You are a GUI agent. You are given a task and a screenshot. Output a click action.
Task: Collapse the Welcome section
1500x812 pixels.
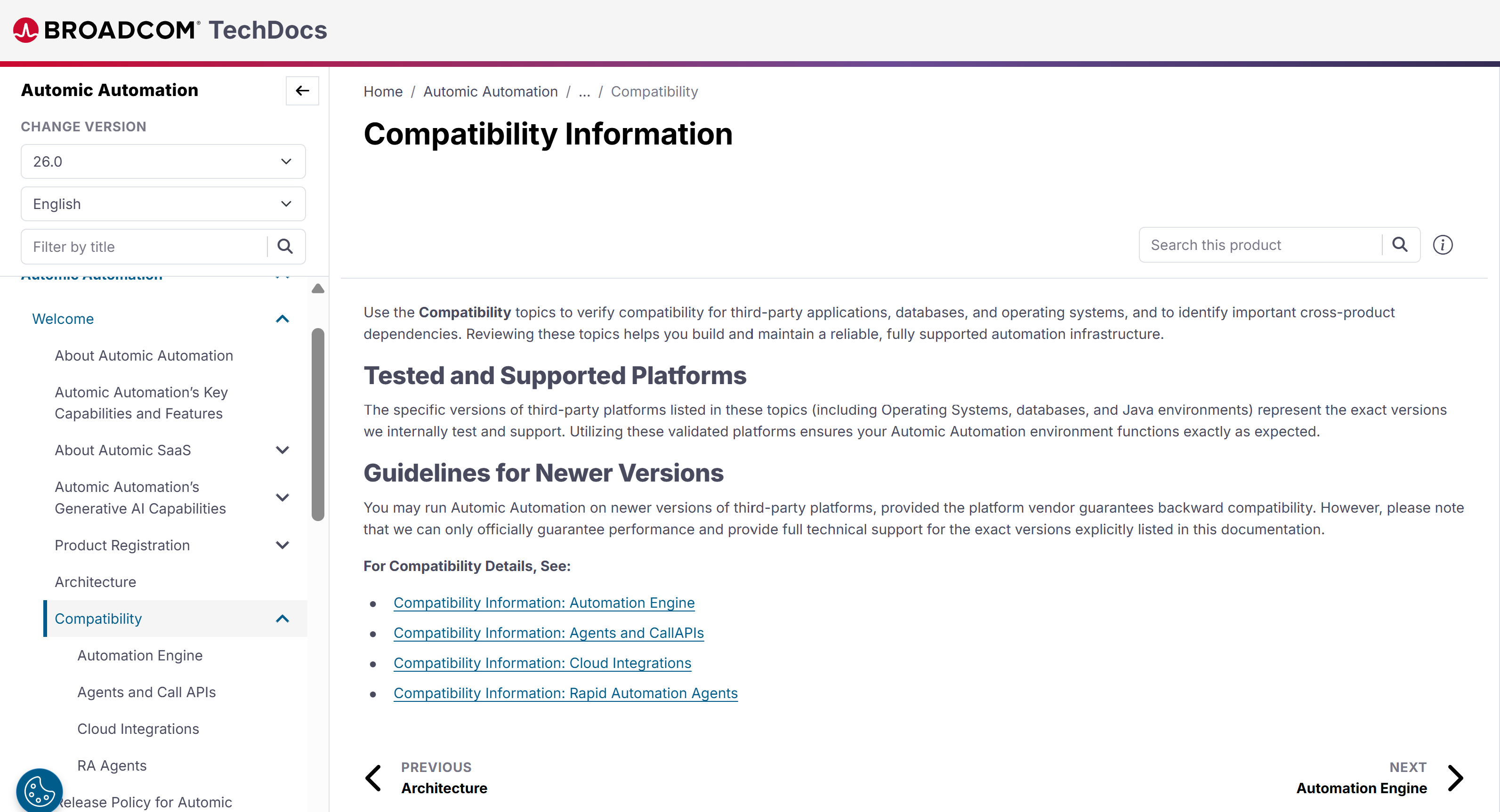pos(282,319)
